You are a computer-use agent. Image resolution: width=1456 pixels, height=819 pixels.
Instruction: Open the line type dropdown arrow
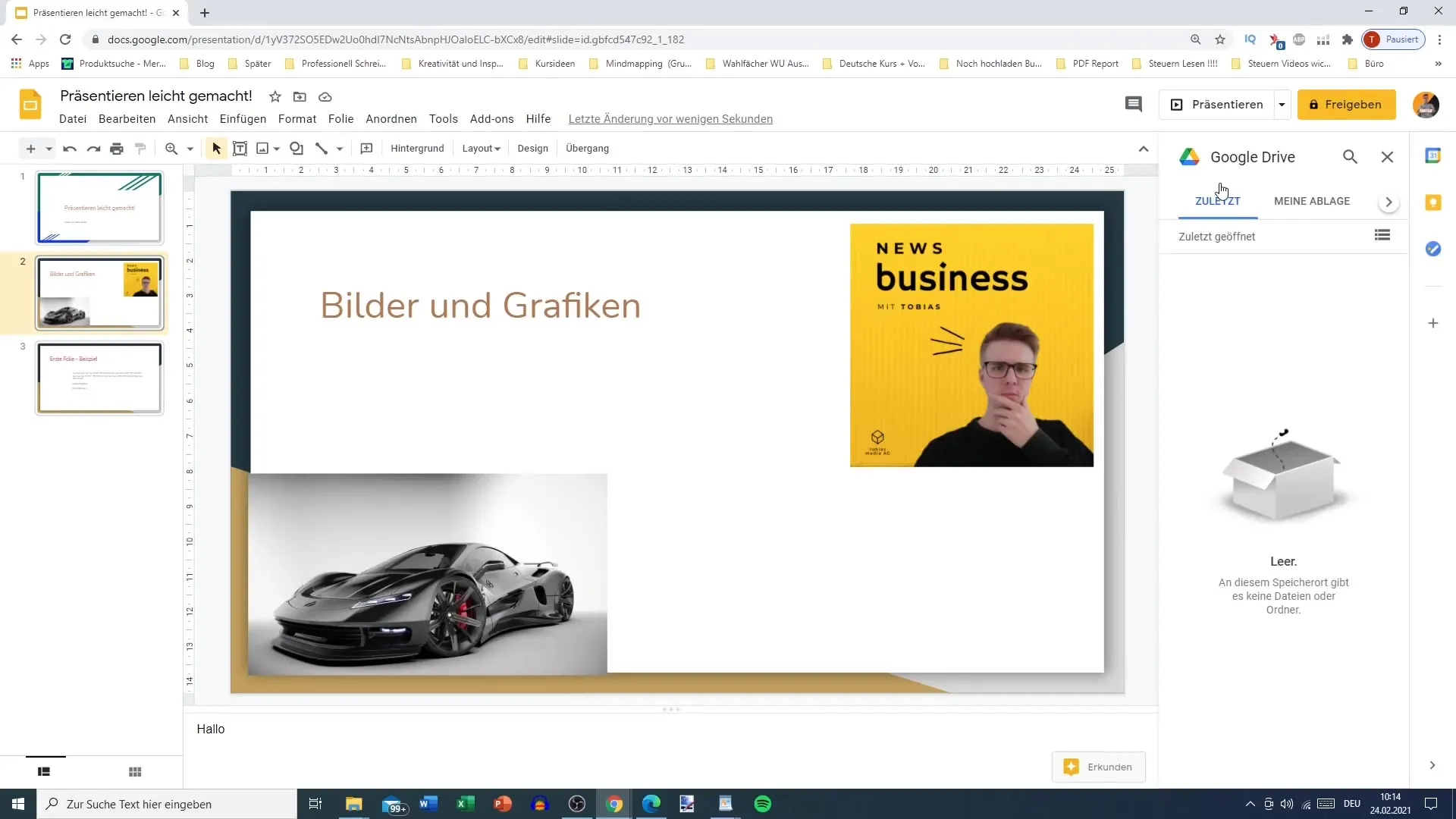340,149
